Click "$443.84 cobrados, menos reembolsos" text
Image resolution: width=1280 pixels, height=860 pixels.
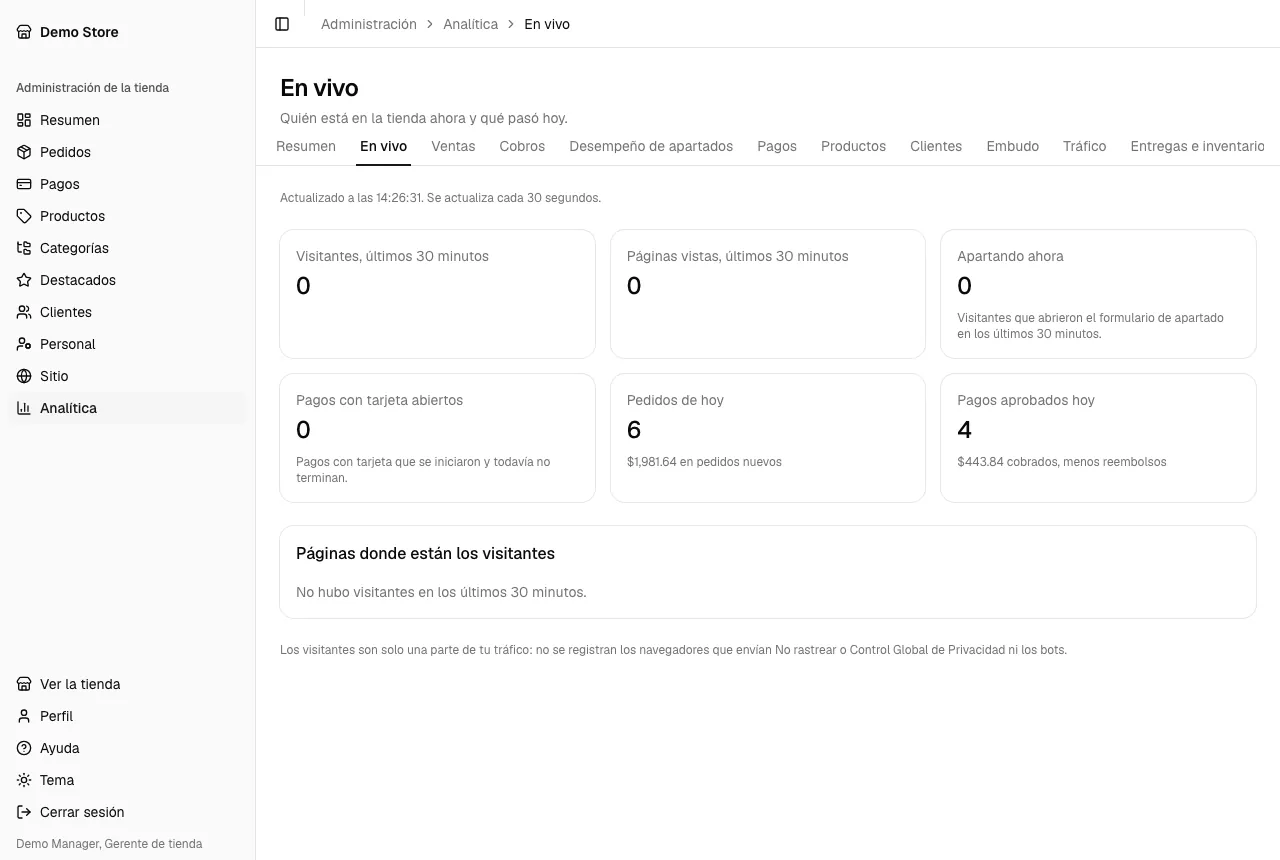tap(1062, 462)
